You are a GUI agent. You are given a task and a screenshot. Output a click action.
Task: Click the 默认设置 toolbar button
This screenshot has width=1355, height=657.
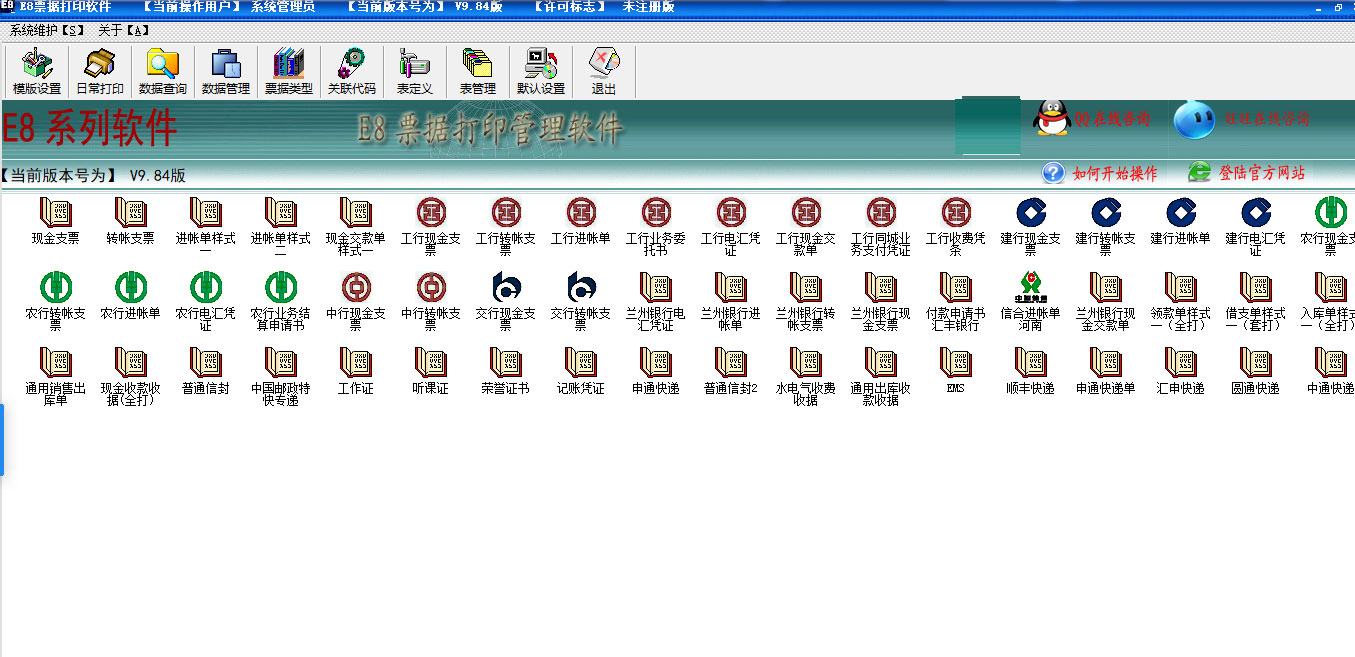point(541,71)
